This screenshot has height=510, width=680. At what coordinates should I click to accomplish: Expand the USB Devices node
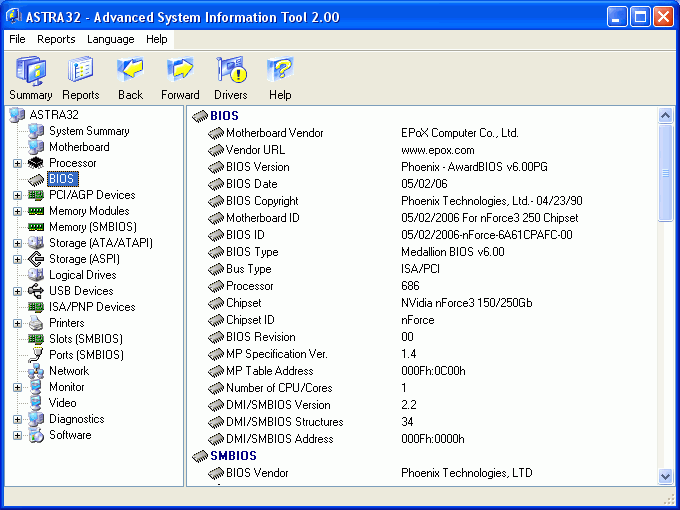17,291
